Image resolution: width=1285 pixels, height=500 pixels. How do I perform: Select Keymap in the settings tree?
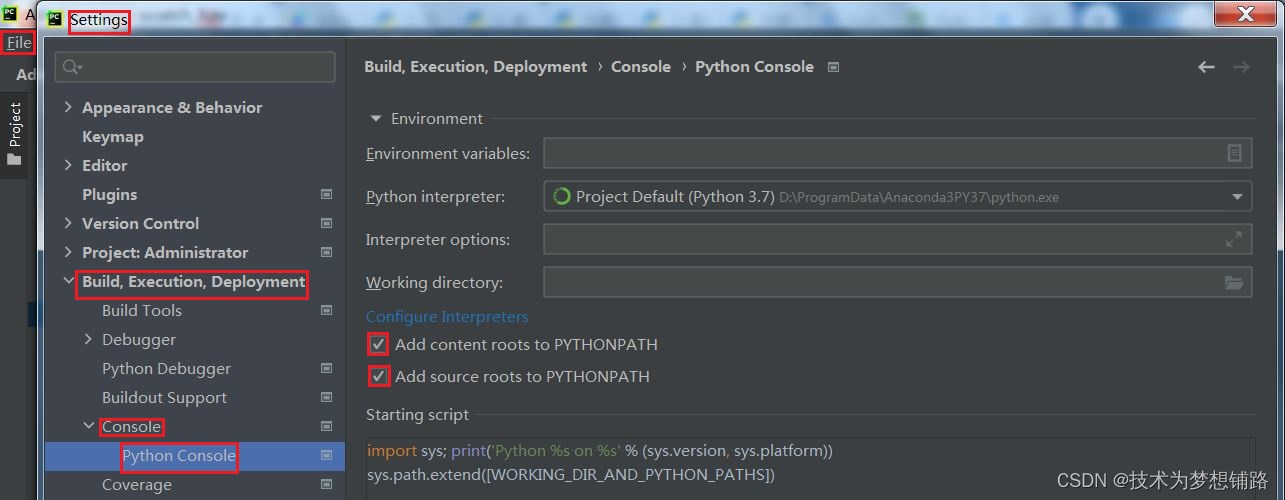point(112,136)
